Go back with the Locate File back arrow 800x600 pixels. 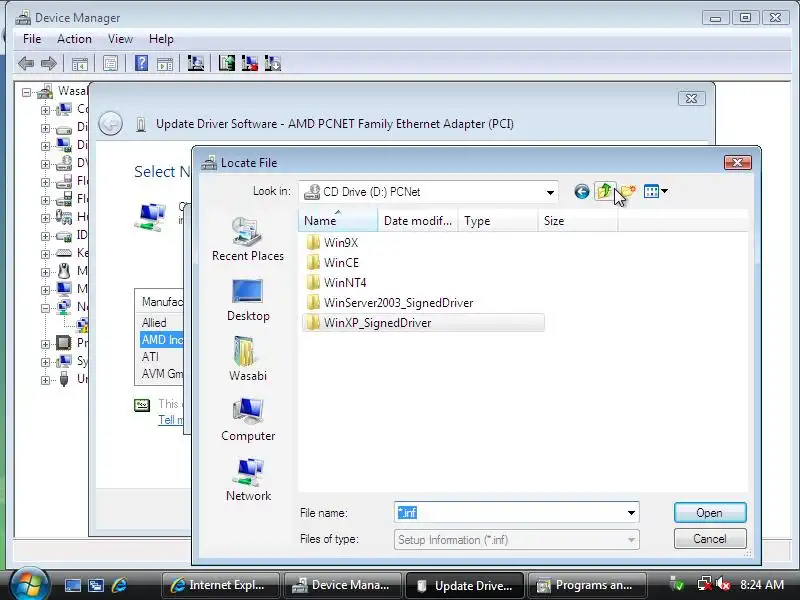pos(582,192)
